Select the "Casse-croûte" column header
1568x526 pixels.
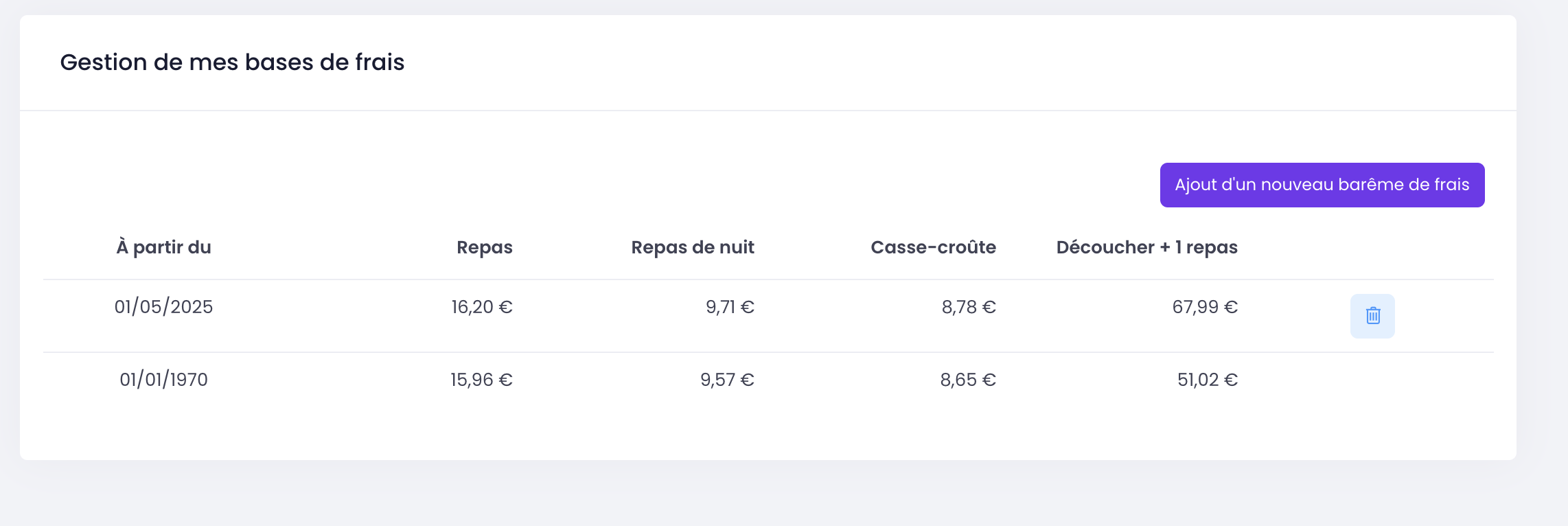tap(934, 247)
